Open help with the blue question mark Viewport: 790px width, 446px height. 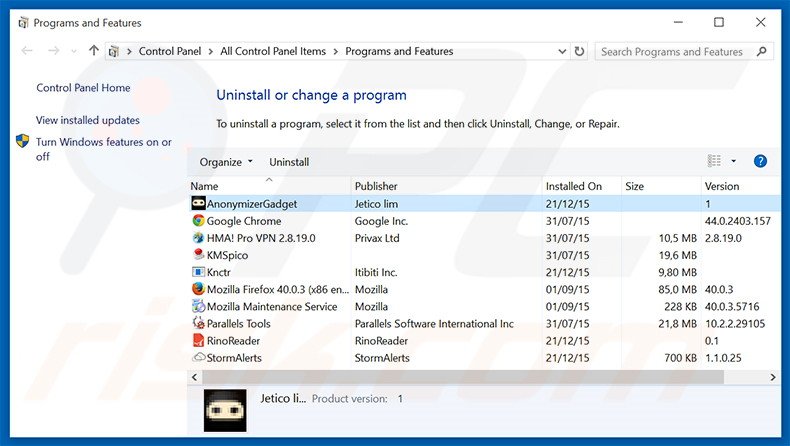point(760,161)
